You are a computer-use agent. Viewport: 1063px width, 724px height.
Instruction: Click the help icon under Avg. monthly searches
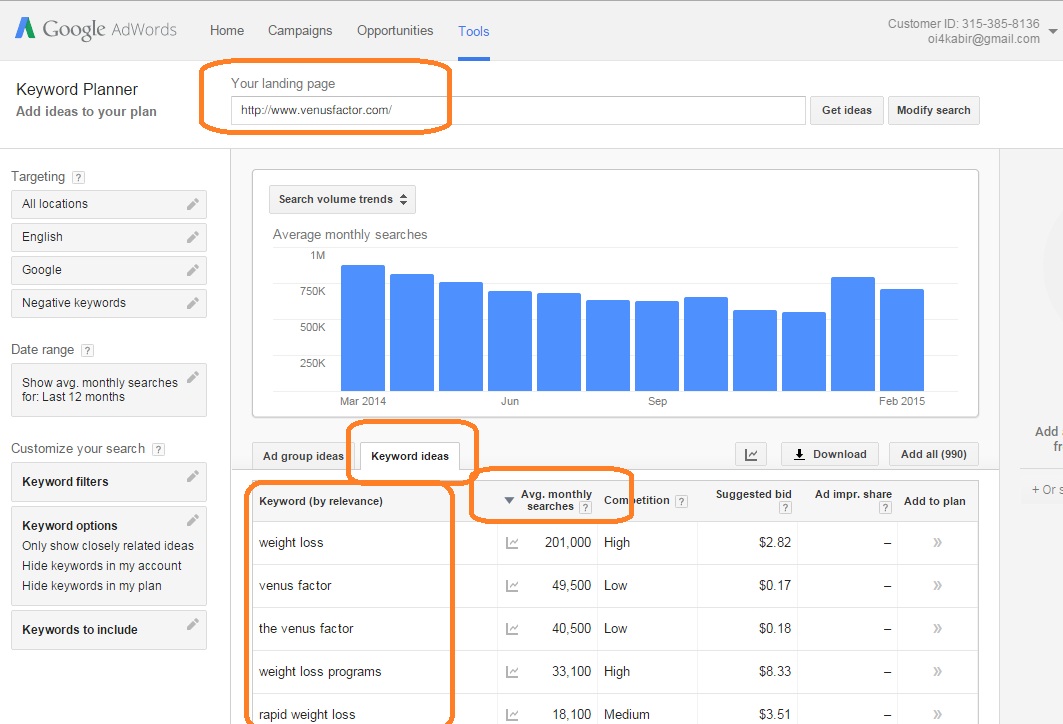pyautogui.click(x=586, y=508)
